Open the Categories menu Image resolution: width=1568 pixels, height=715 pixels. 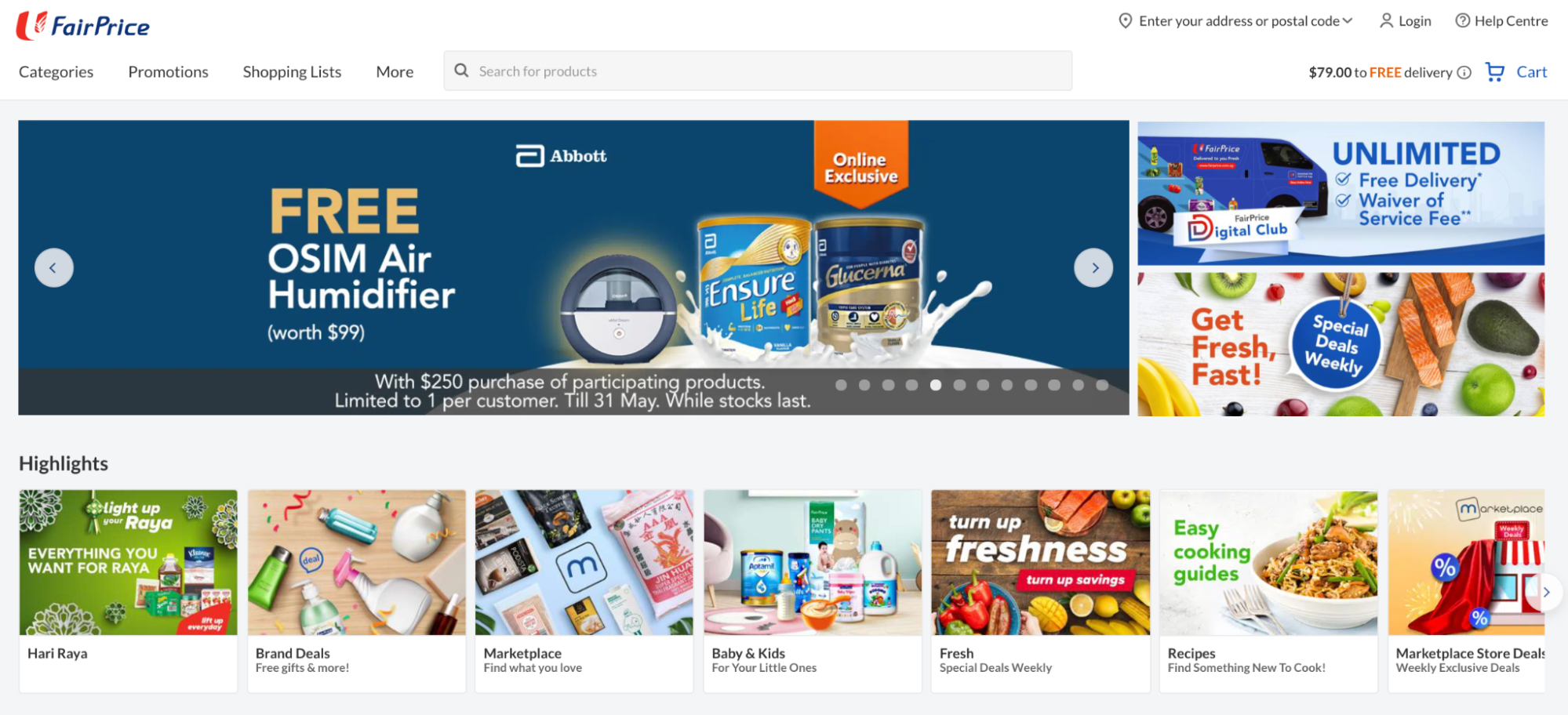(56, 72)
